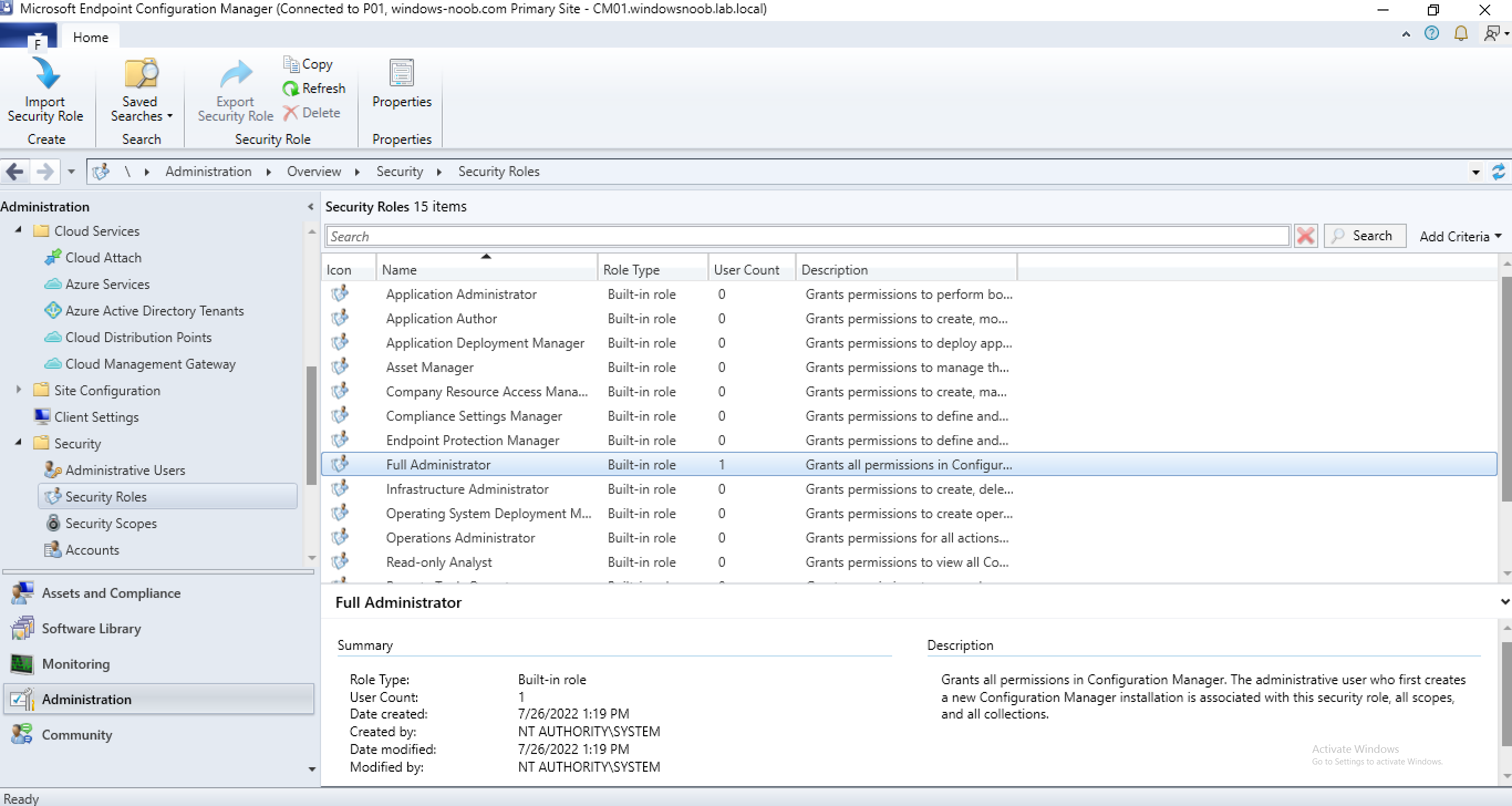The height and width of the screenshot is (806, 1512).
Task: Collapse the Security tree node
Action: click(18, 443)
